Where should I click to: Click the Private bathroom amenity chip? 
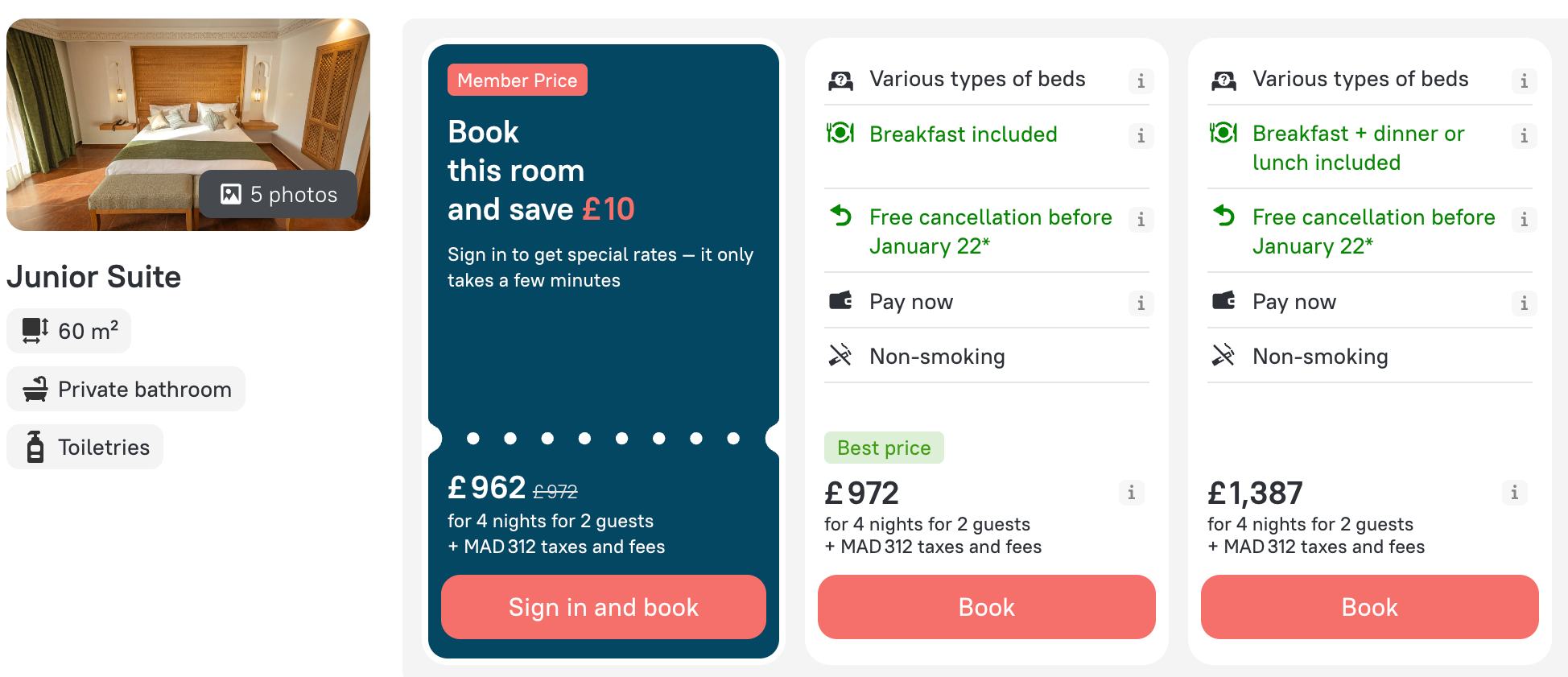click(x=126, y=390)
